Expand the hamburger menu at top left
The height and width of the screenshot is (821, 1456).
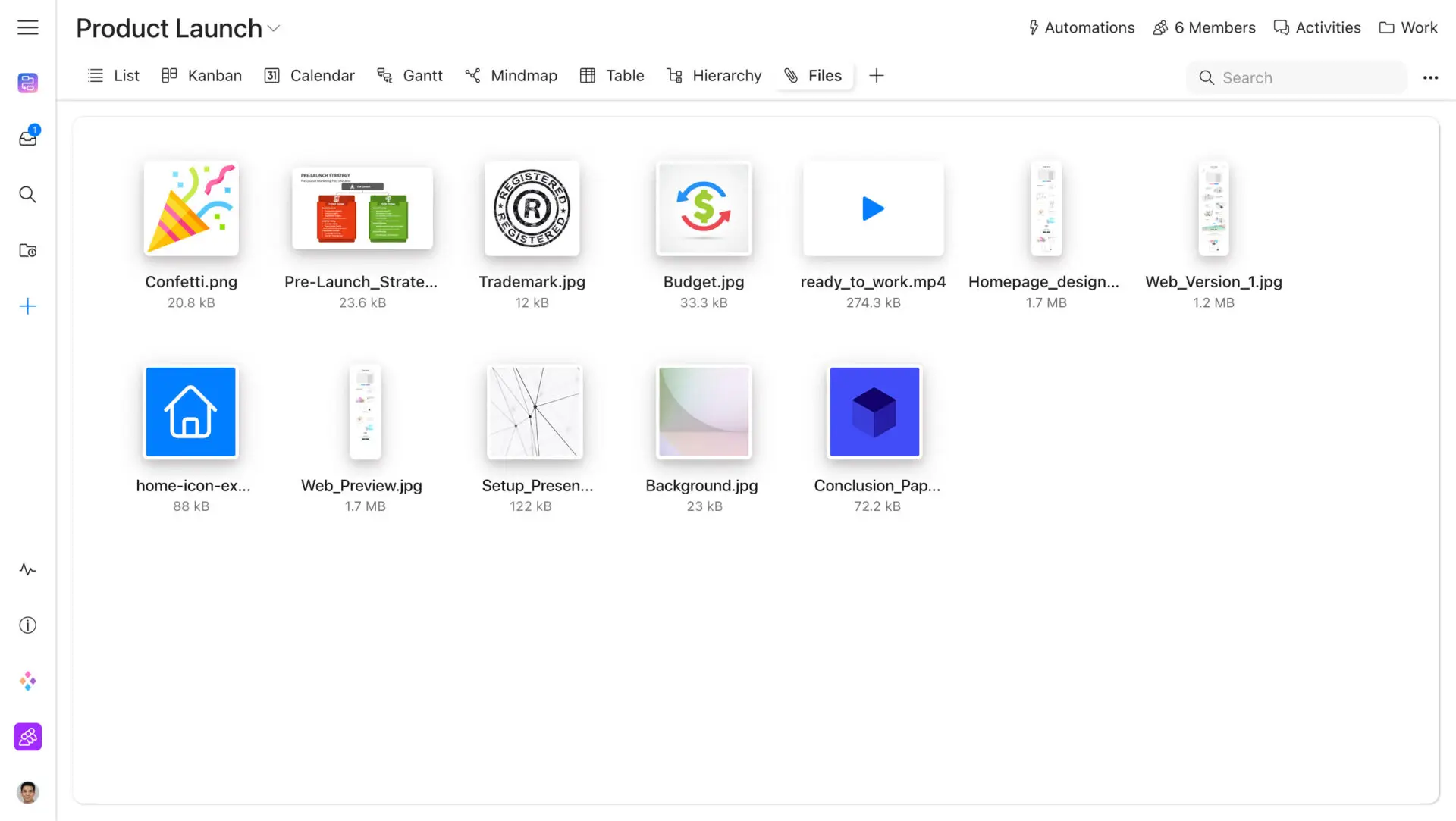click(27, 27)
